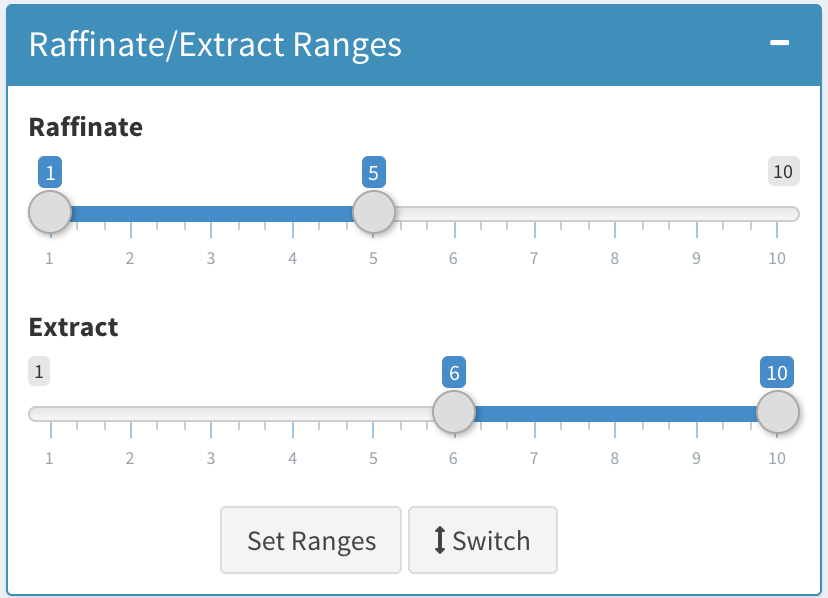Viewport: 828px width, 598px height.
Task: Click the filled blue track of Raffinate slider
Action: [210, 212]
